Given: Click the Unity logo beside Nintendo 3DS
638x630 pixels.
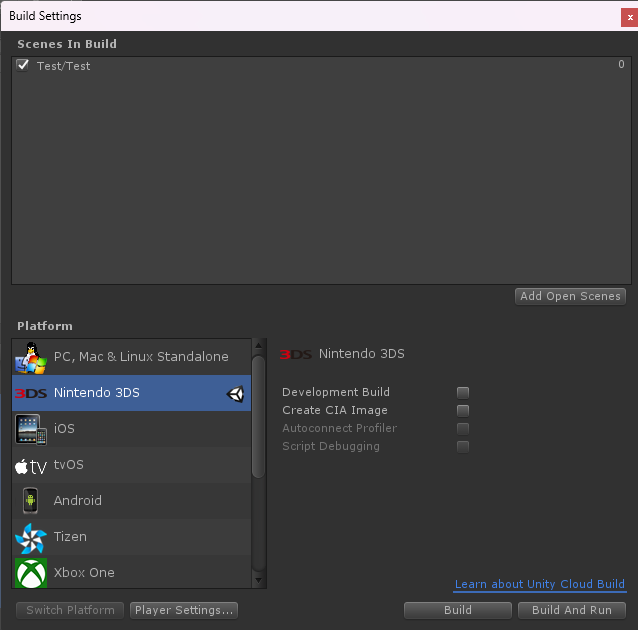Looking at the screenshot, I should coord(236,394).
